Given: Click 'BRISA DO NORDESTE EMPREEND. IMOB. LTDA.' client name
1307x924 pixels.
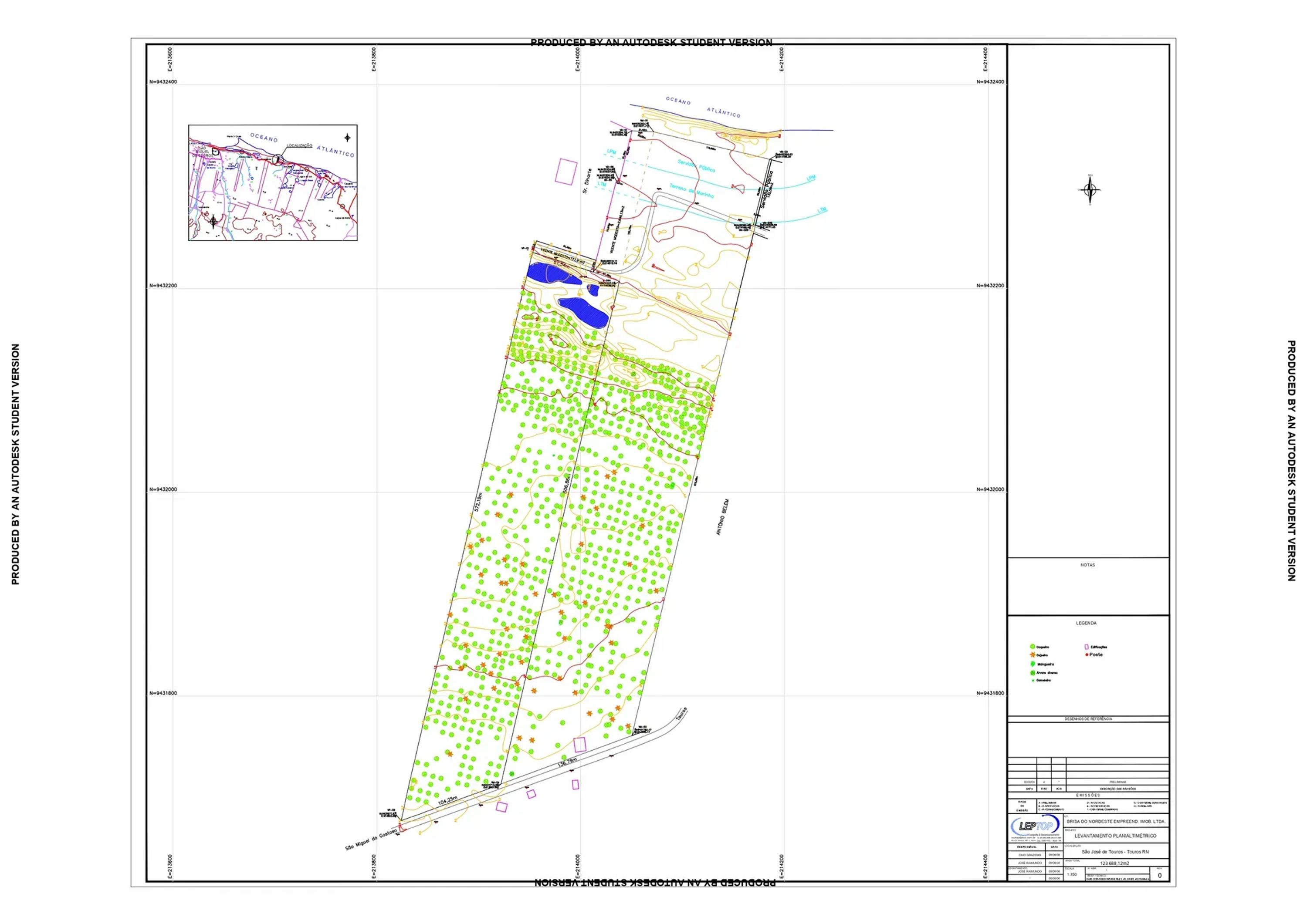Looking at the screenshot, I should [x=1116, y=822].
